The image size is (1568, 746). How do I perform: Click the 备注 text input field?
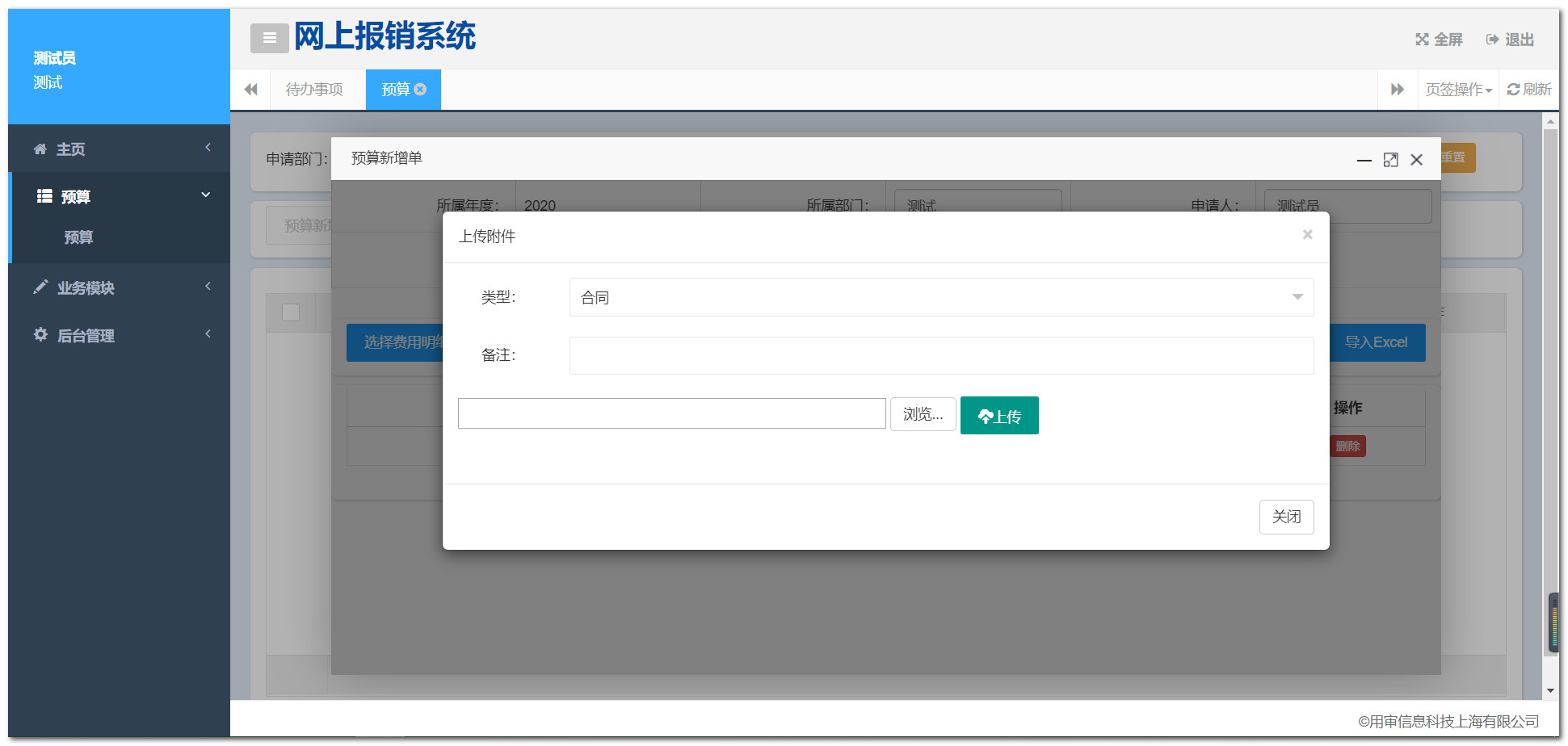tap(940, 356)
